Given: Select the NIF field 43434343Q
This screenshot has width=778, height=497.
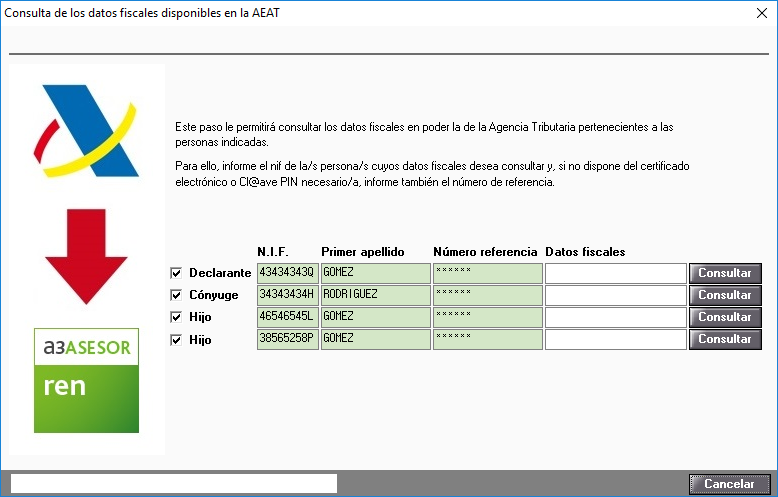Looking at the screenshot, I should pos(288,273).
